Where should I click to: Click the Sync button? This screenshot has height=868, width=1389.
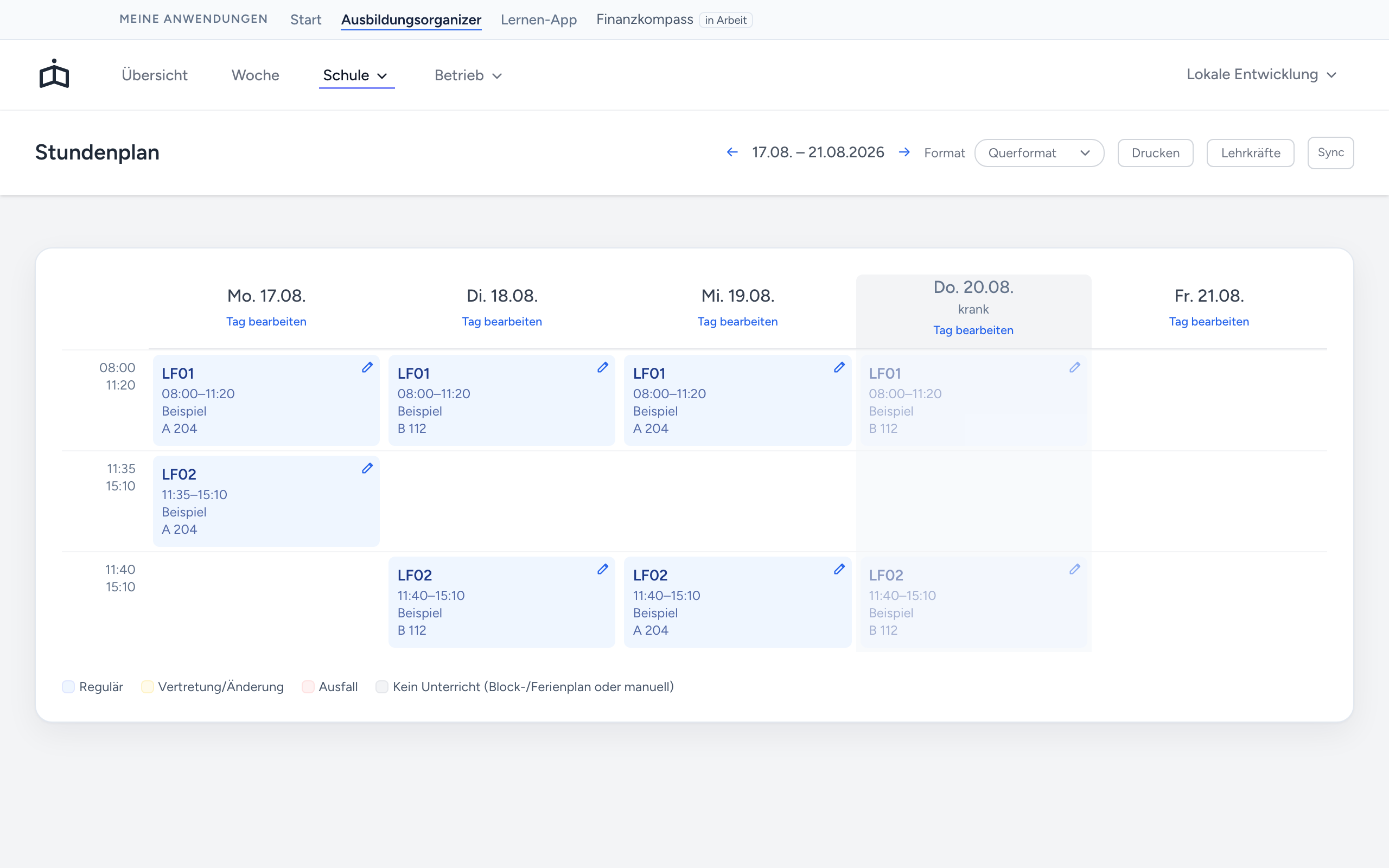(1330, 152)
